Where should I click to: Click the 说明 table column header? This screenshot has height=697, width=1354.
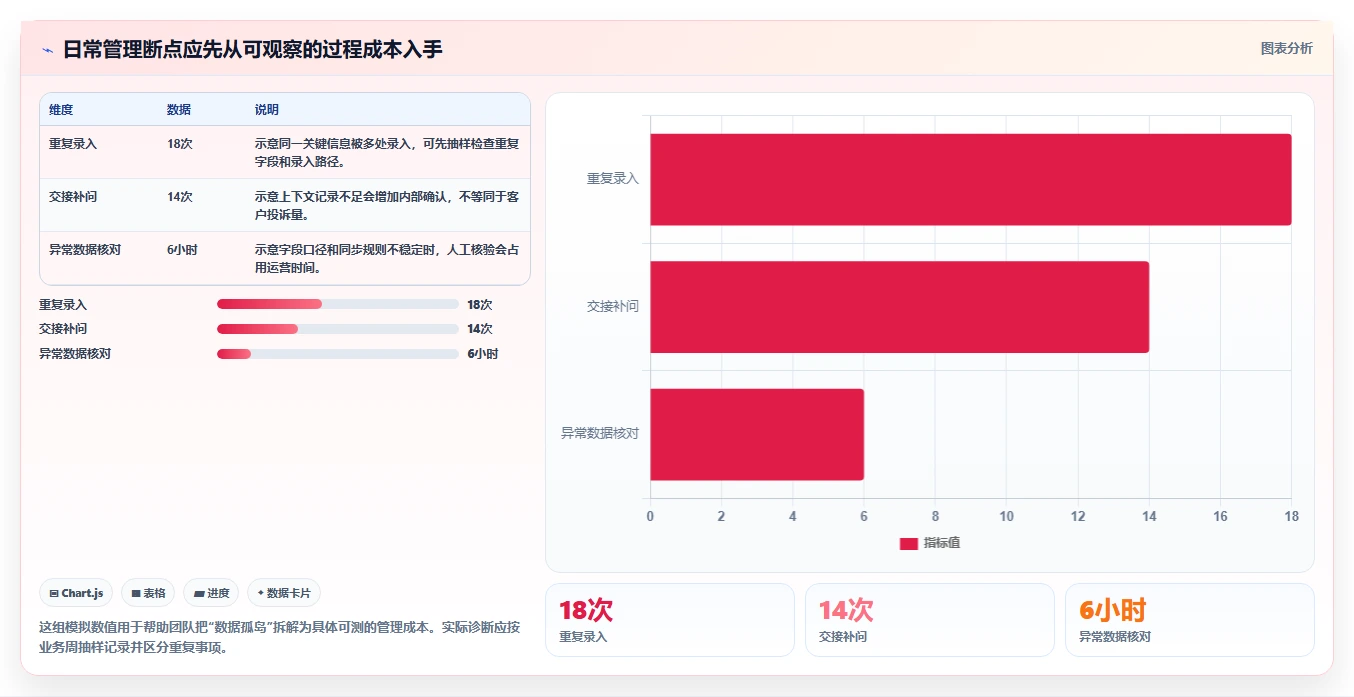[x=267, y=110]
